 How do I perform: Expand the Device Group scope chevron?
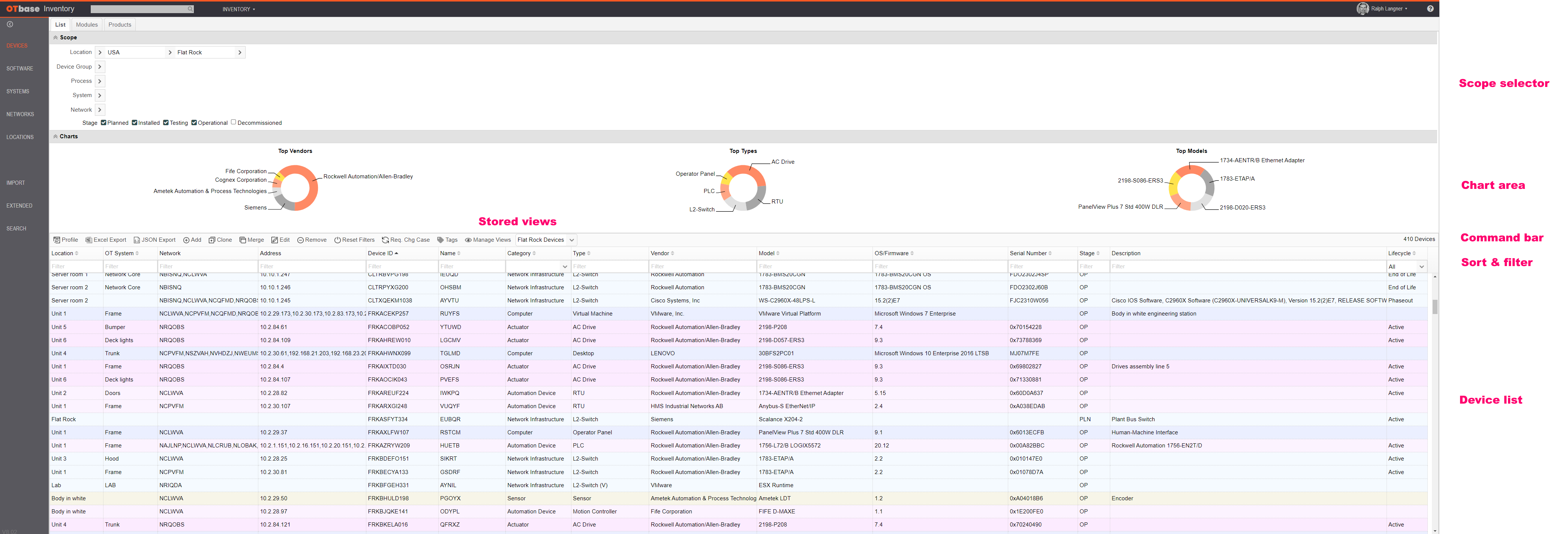pos(100,67)
